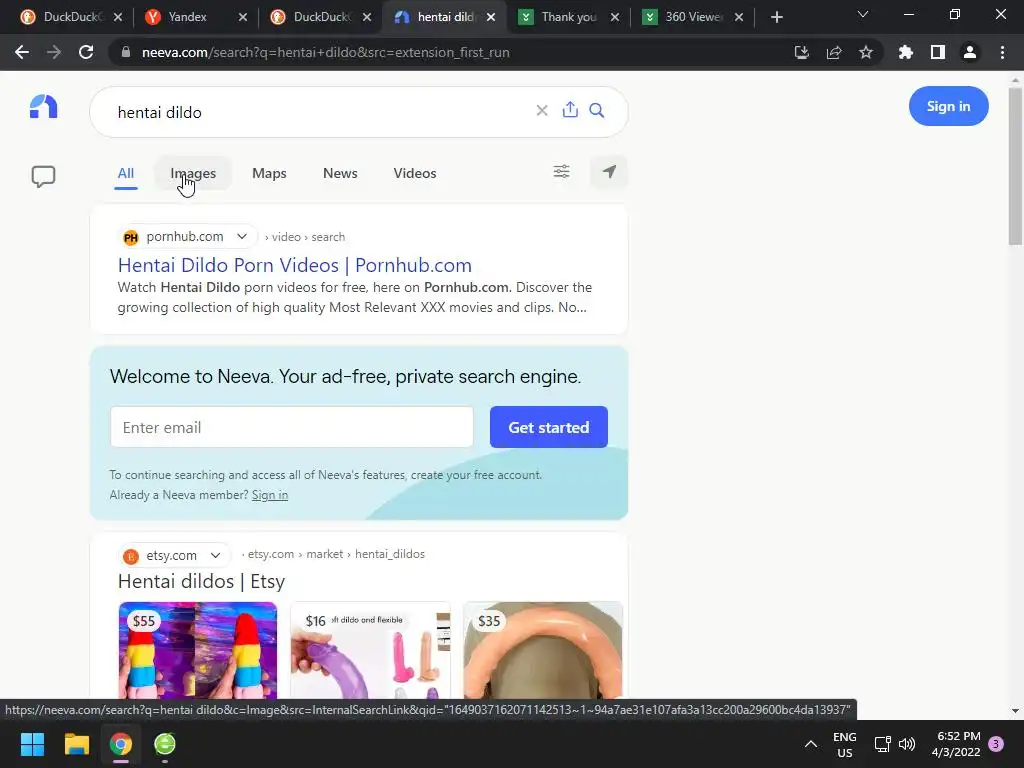The image size is (1024, 768).
Task: Toggle Chrome side panel icon
Action: click(x=938, y=52)
